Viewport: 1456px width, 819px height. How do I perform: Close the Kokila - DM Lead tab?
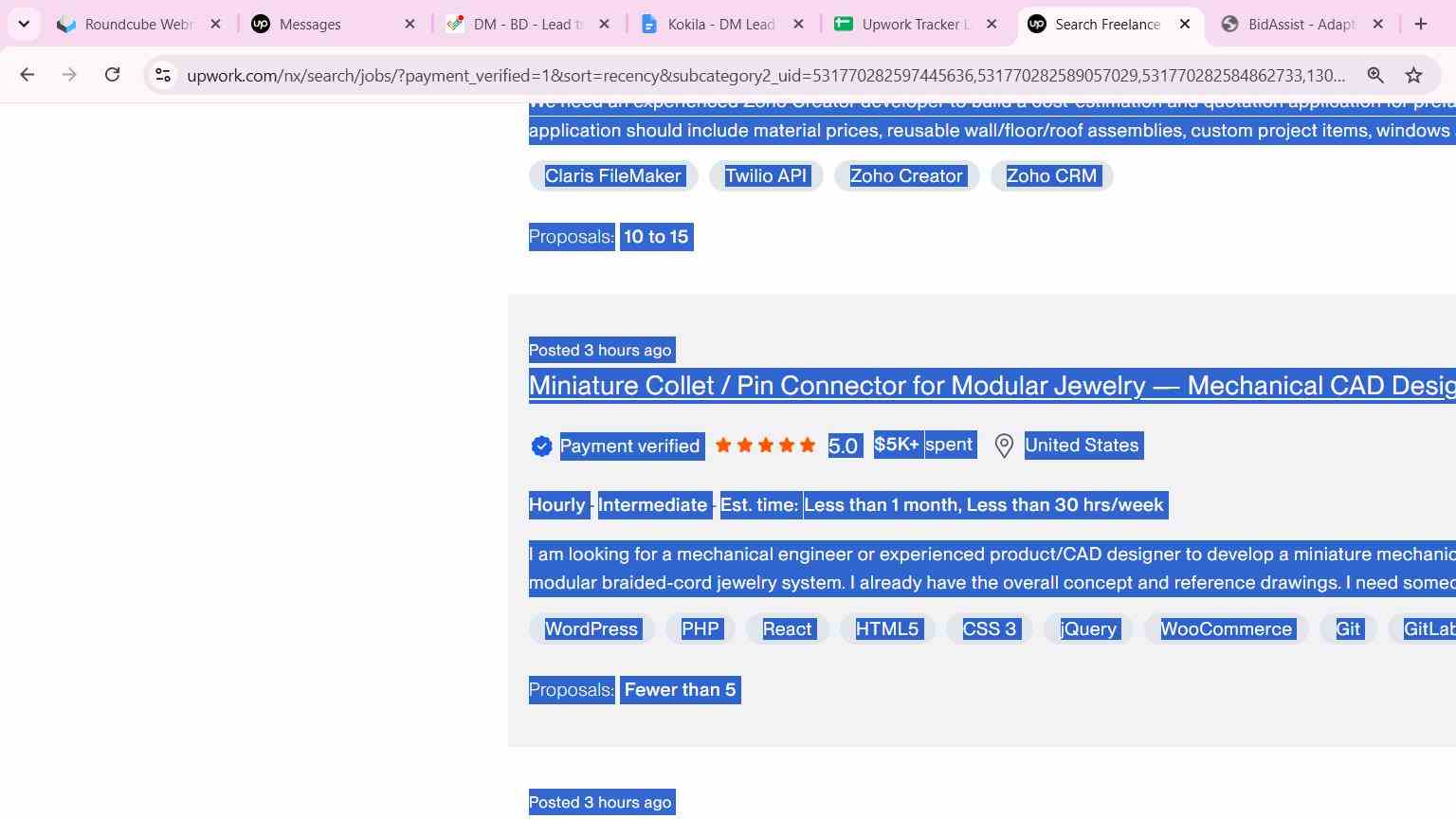point(798,24)
